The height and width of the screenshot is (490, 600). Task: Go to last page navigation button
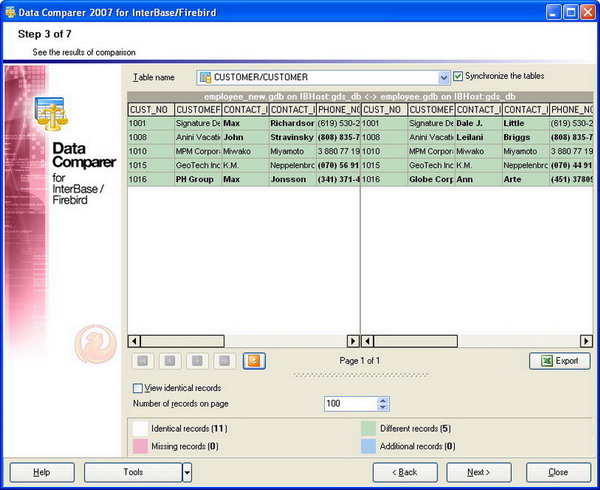pyautogui.click(x=225, y=361)
